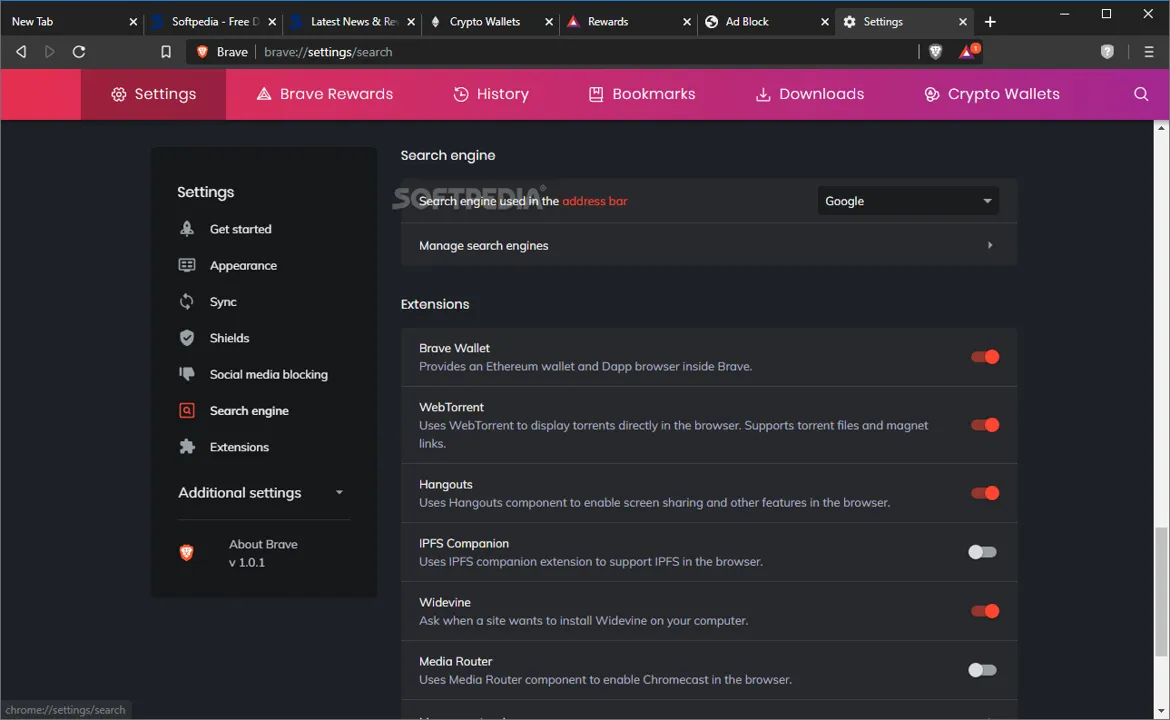Click the vertical scrollbar thumb
1170x720 pixels.
[x=1161, y=592]
